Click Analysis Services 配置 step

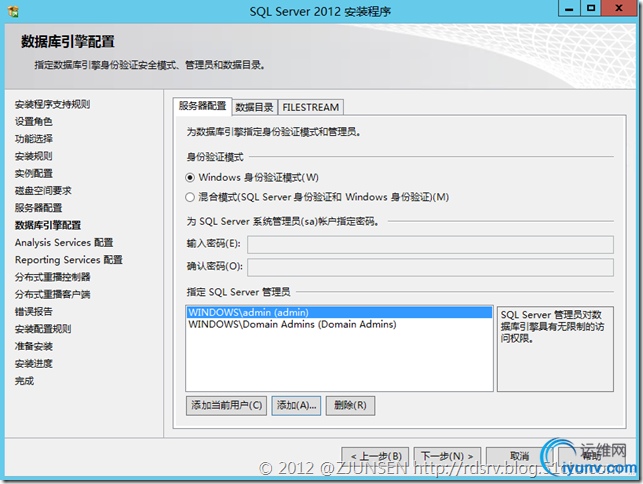pos(64,242)
